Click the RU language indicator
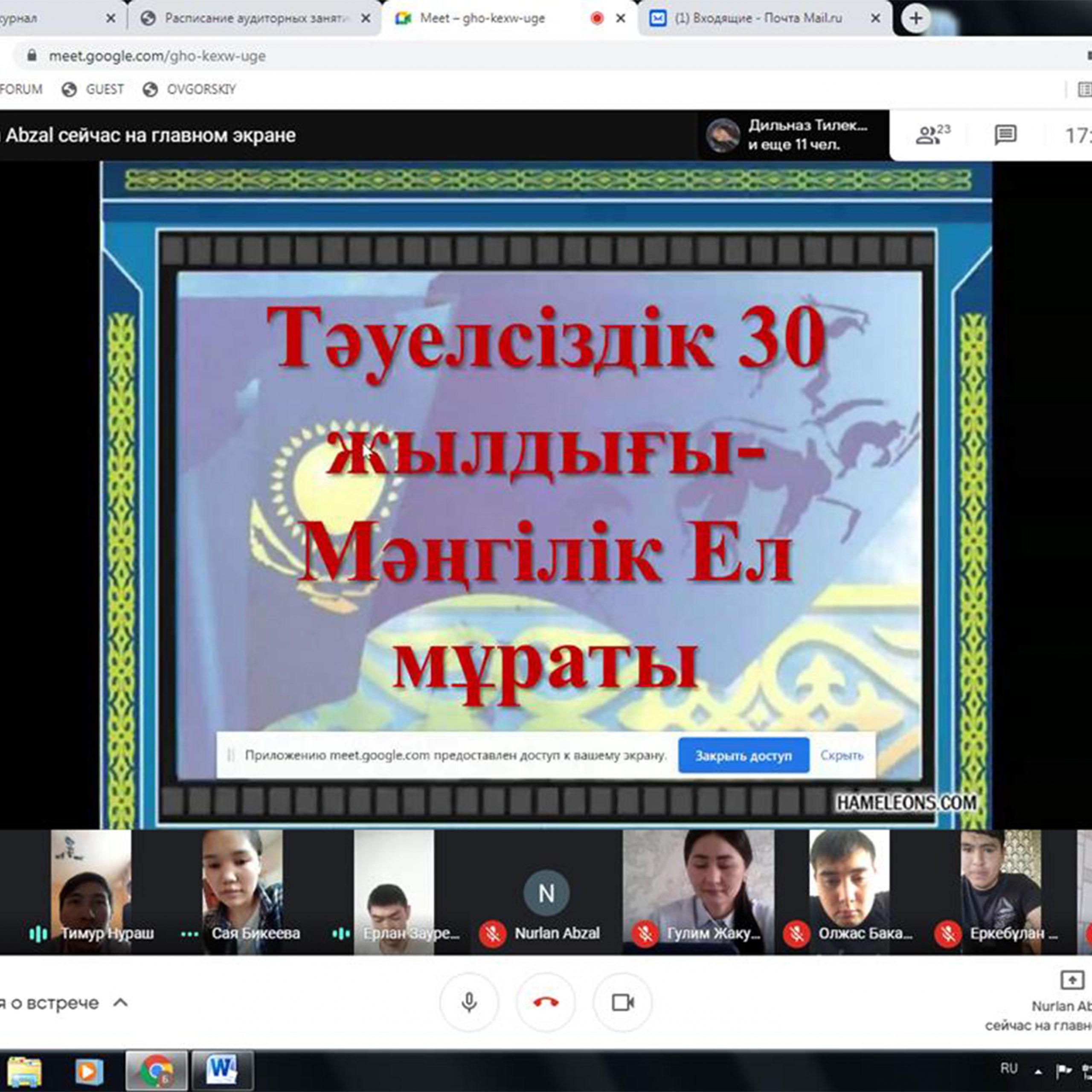This screenshot has height=1092, width=1092. tap(1009, 1068)
